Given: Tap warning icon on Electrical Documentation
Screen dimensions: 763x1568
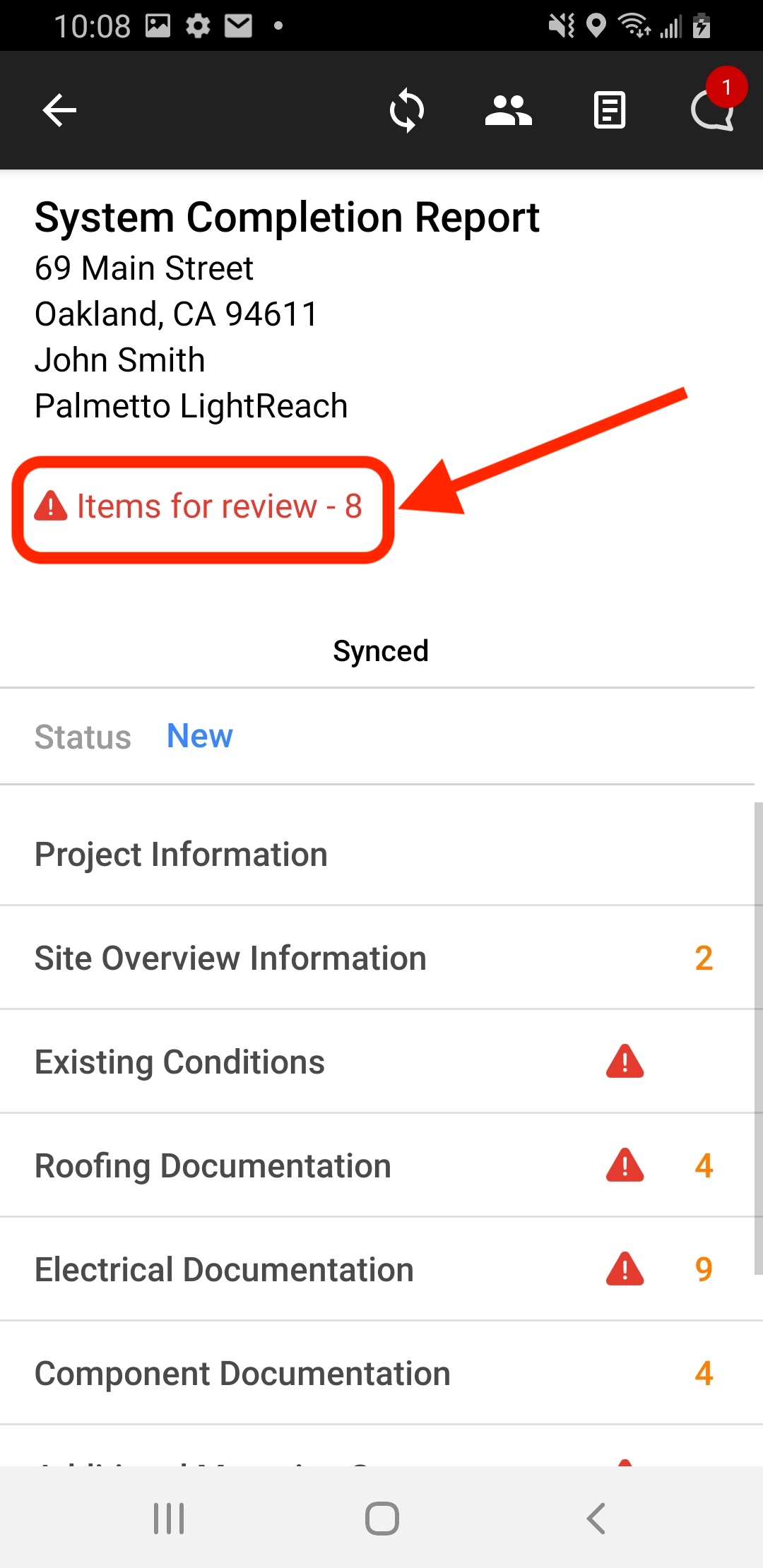Looking at the screenshot, I should tap(625, 1269).
